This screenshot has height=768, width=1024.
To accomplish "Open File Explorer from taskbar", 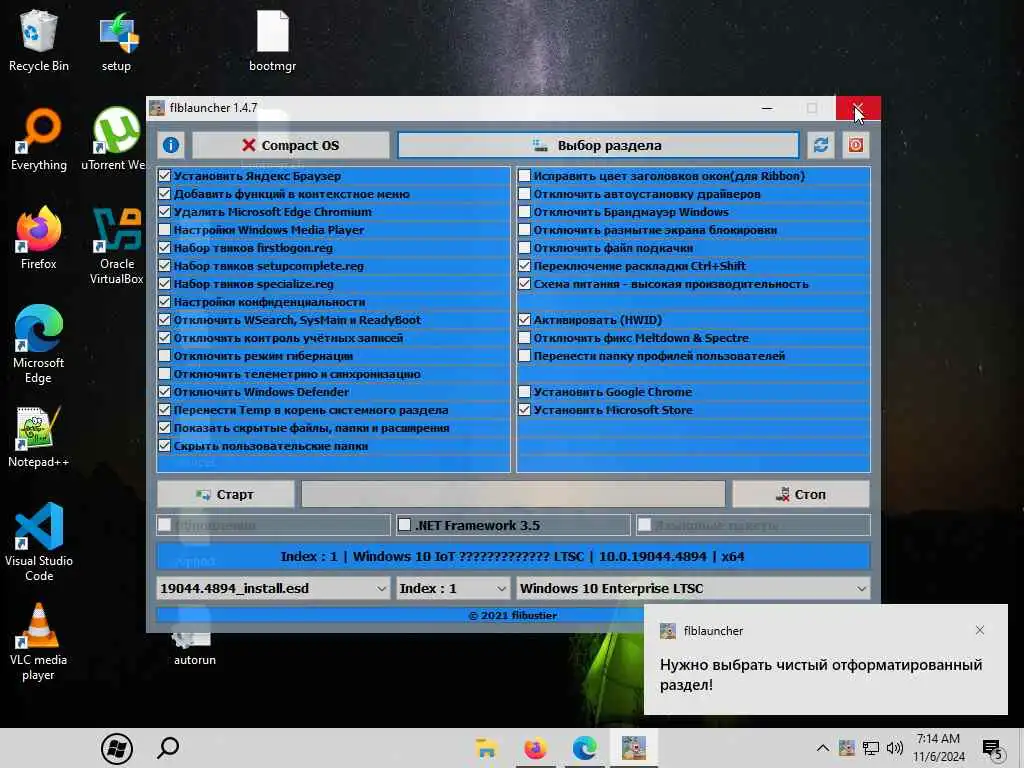I will point(486,748).
